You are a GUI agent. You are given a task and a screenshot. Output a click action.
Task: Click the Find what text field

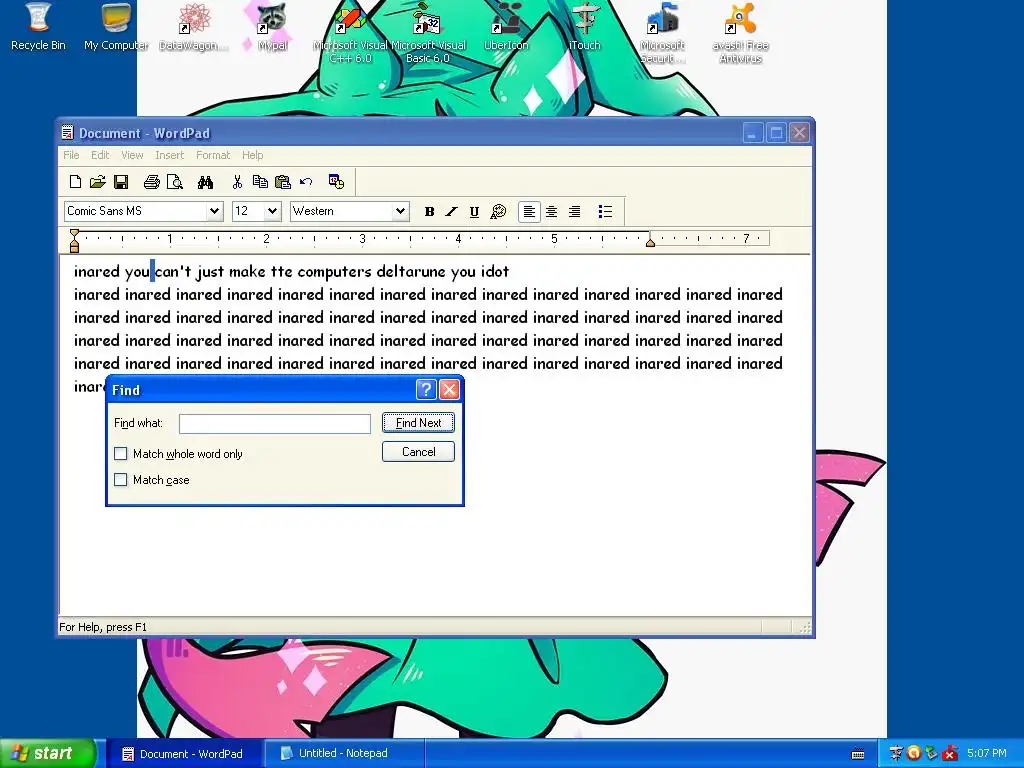pyautogui.click(x=275, y=424)
